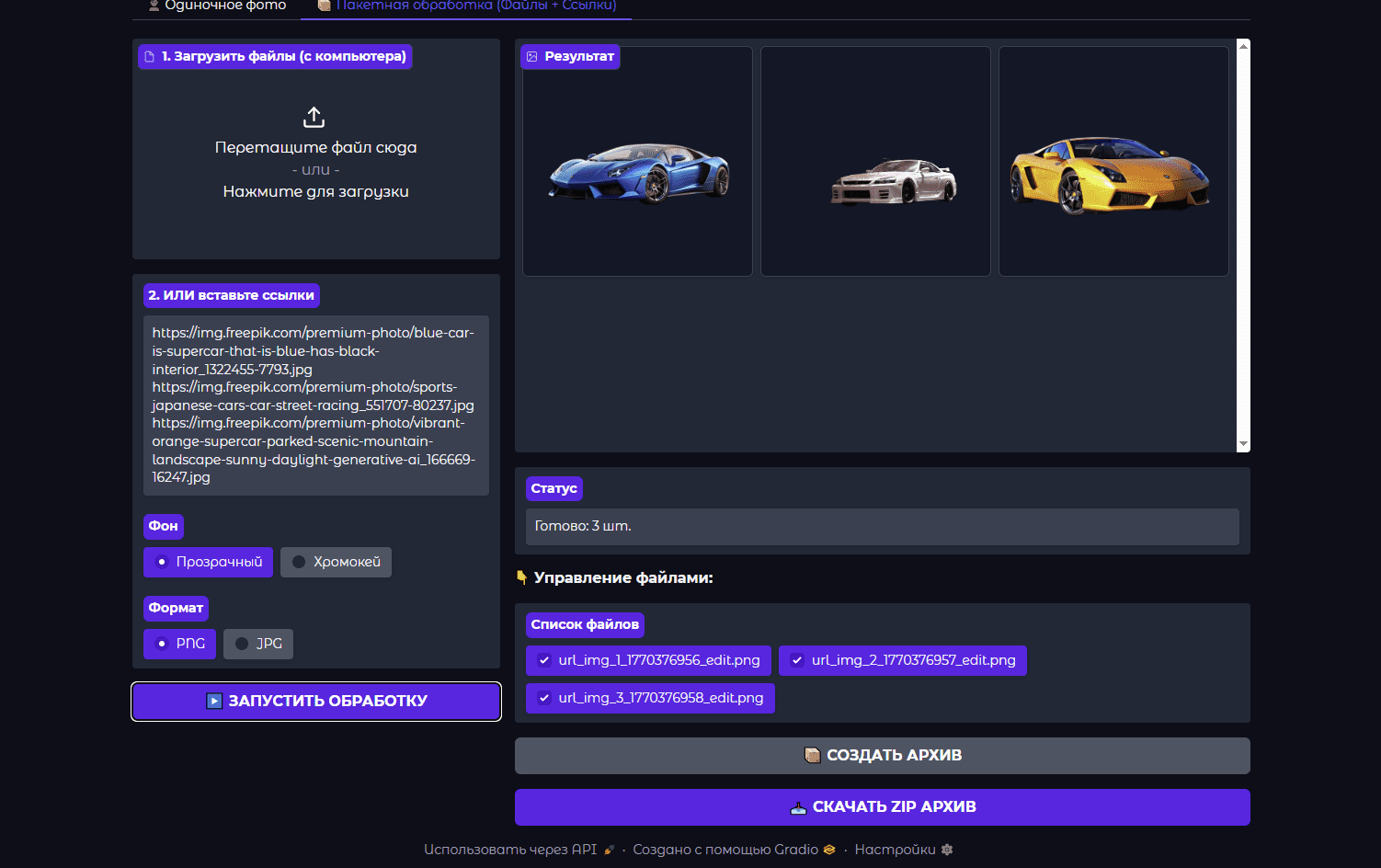The width and height of the screenshot is (1381, 868).
Task: Toggle the url_img_2_1770376957_edit.png checkbox
Action: pyautogui.click(x=797, y=660)
